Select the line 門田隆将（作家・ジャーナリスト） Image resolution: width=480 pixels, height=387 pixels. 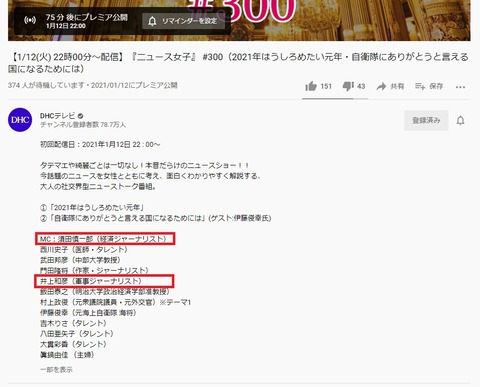[x=94, y=270]
